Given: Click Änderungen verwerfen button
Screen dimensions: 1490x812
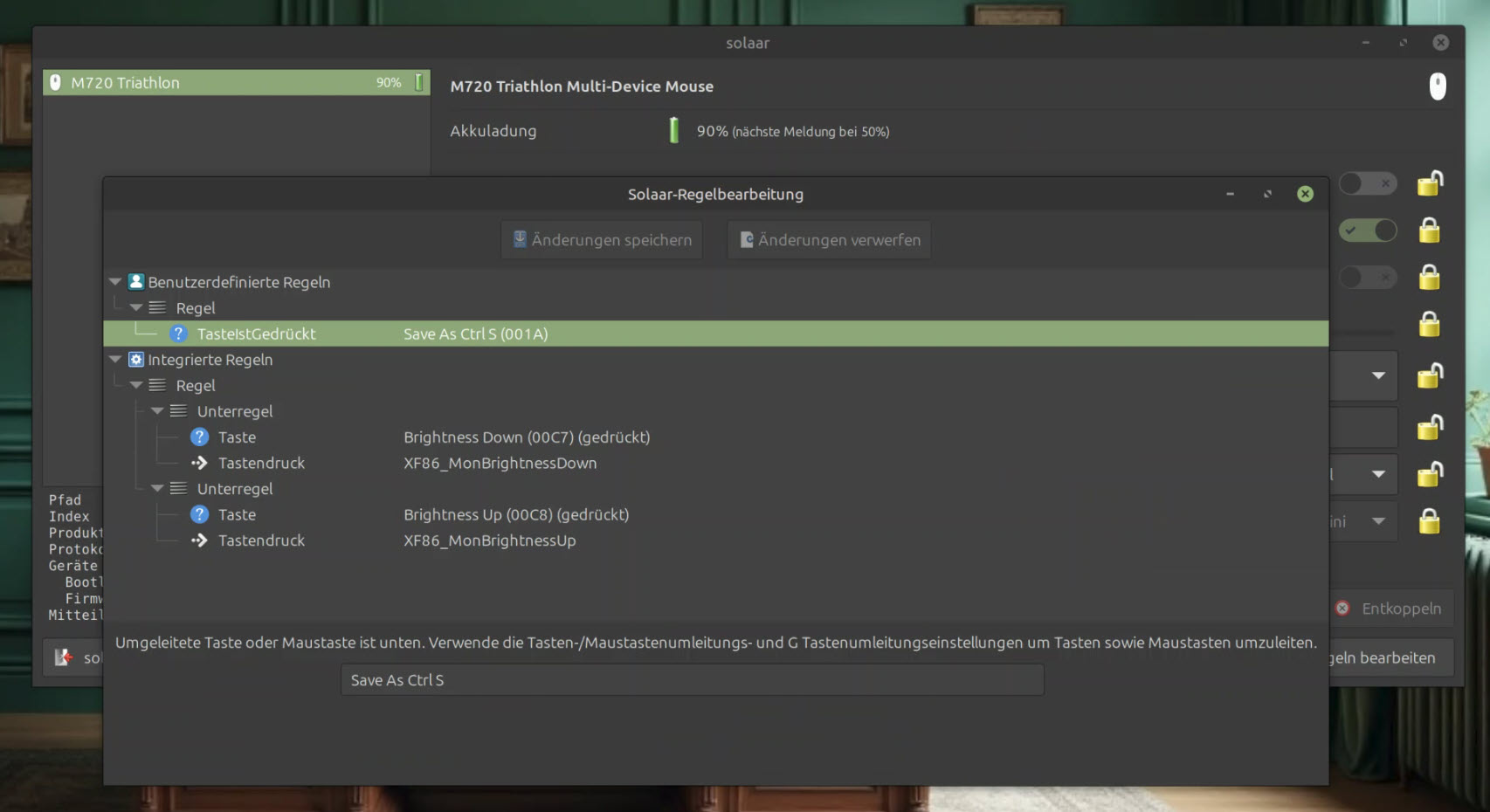Looking at the screenshot, I should coord(829,240).
